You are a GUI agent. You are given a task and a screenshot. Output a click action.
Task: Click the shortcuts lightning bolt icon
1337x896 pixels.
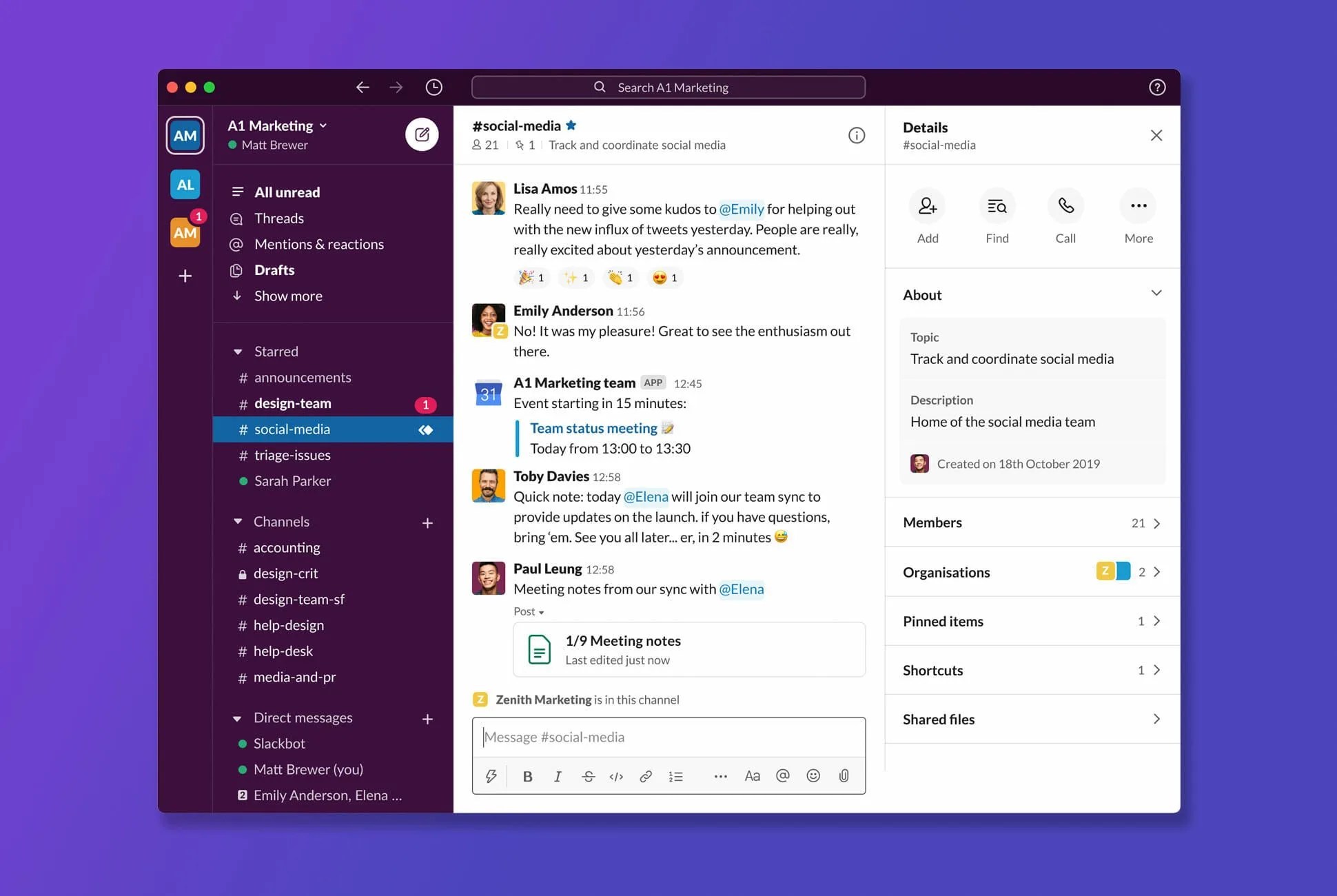(x=491, y=776)
